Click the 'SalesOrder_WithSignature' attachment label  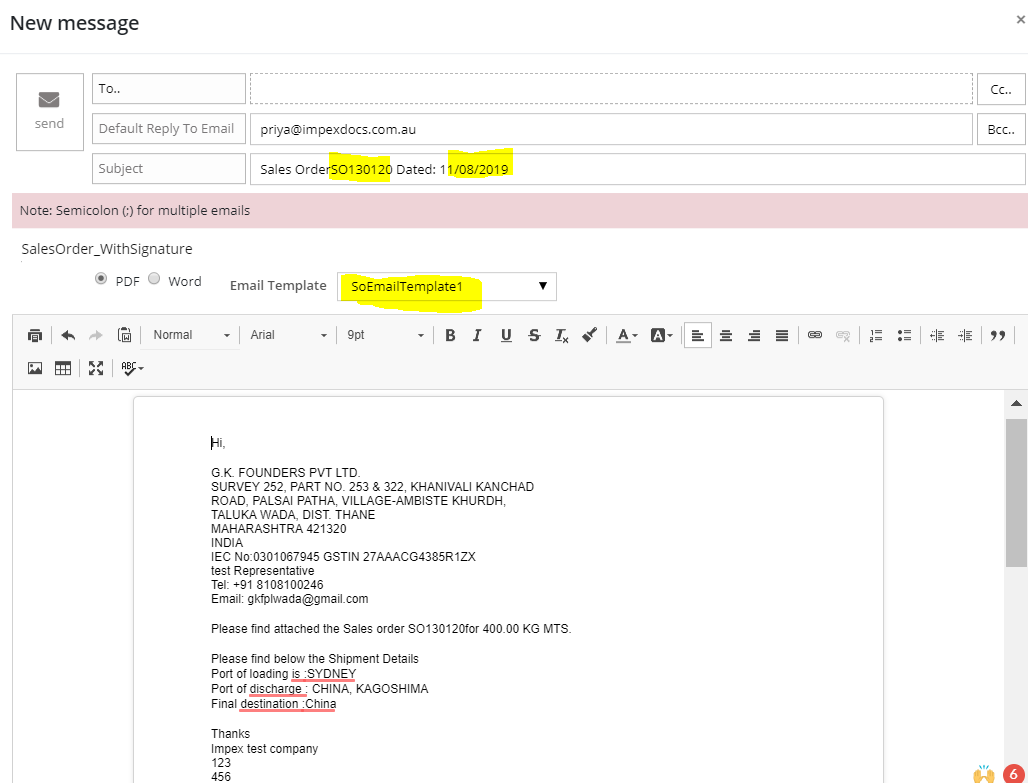pyautogui.click(x=107, y=249)
